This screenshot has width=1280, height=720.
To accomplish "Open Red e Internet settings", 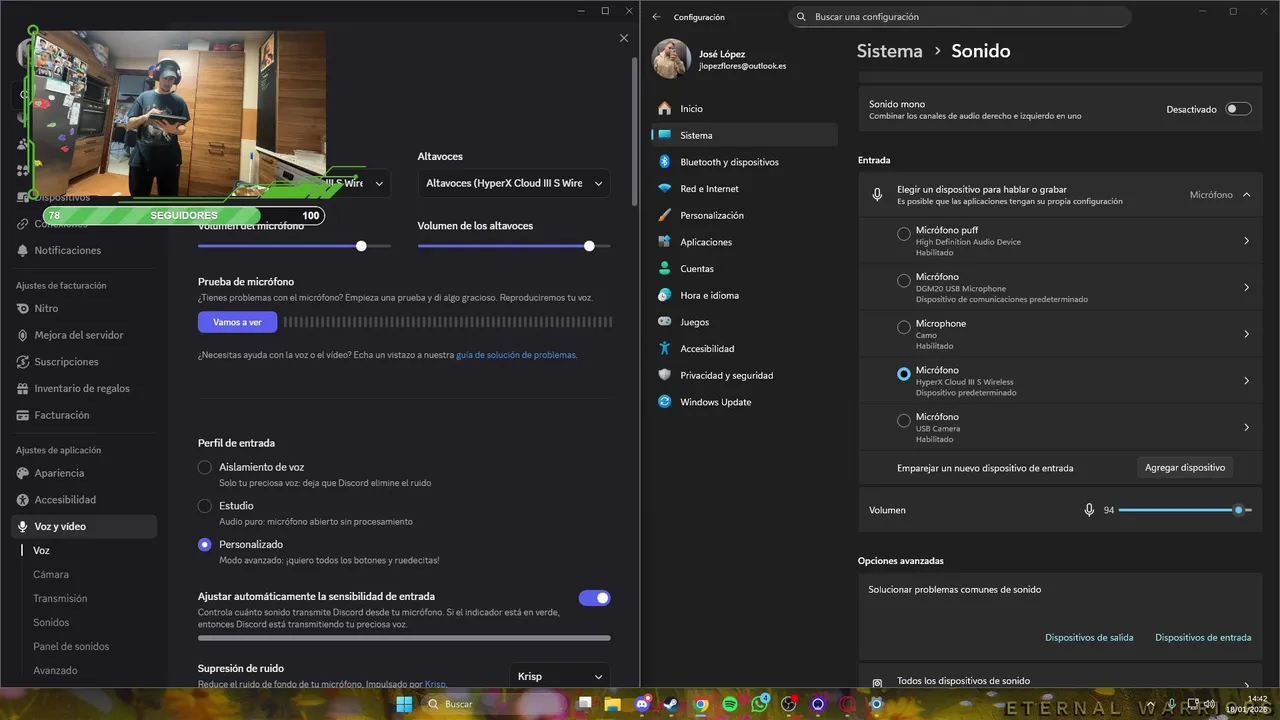I will click(744, 188).
